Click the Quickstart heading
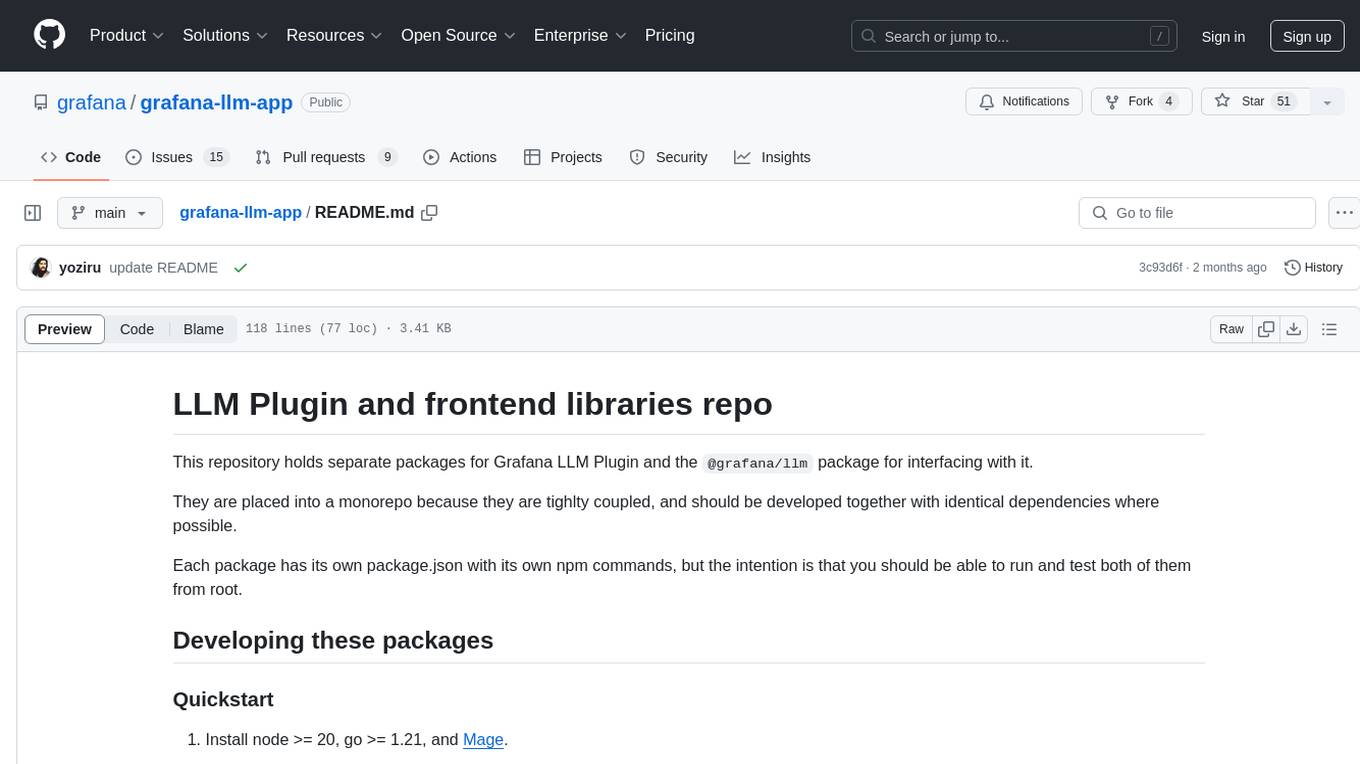 (x=223, y=699)
